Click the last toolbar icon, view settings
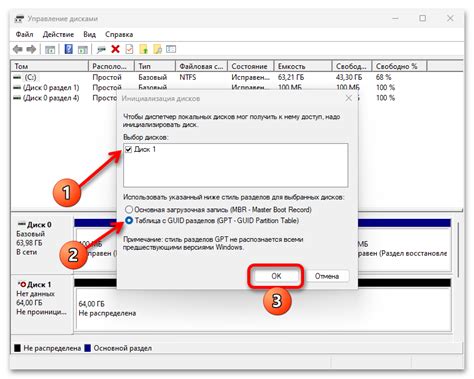Image resolution: width=474 pixels, height=379 pixels. pyautogui.click(x=171, y=49)
